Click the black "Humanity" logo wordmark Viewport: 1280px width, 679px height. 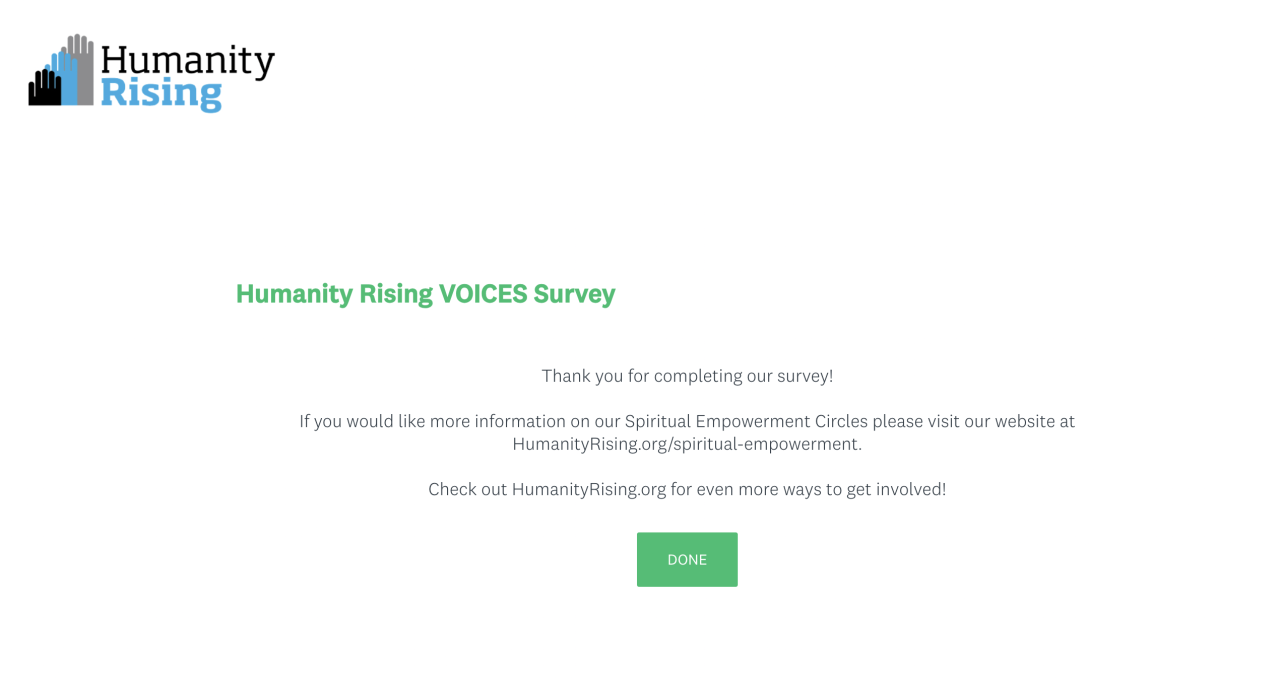(187, 60)
